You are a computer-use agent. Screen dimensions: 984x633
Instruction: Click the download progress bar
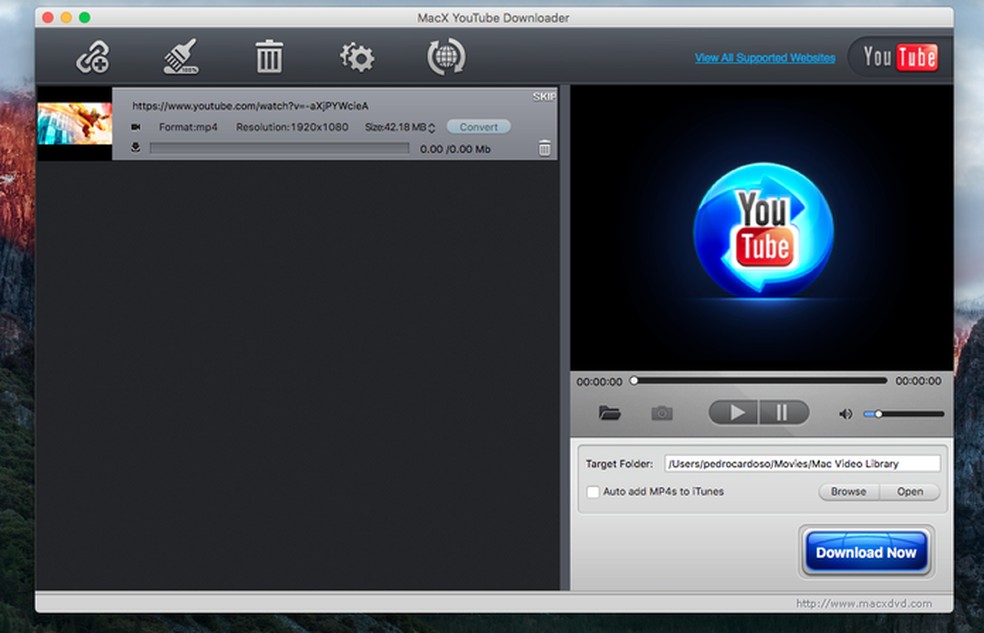(279, 149)
